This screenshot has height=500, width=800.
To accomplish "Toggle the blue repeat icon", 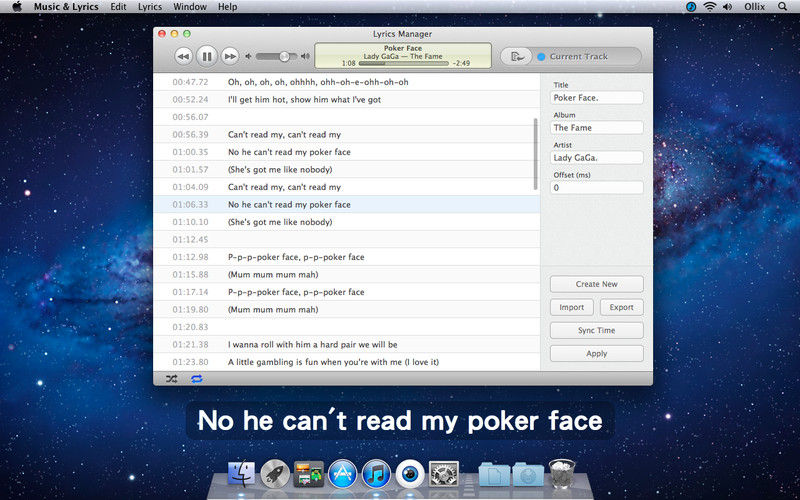I will 196,379.
